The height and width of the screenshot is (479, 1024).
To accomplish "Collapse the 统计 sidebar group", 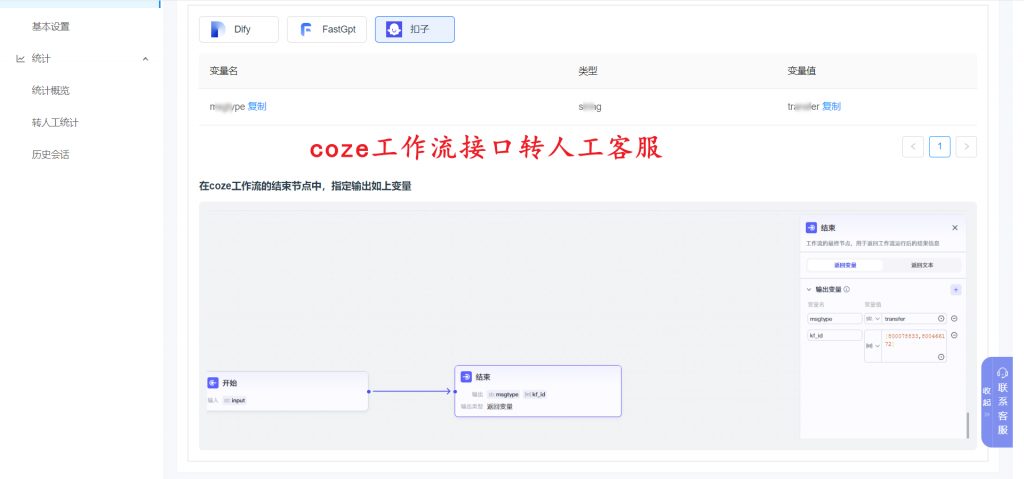I will coord(145,59).
